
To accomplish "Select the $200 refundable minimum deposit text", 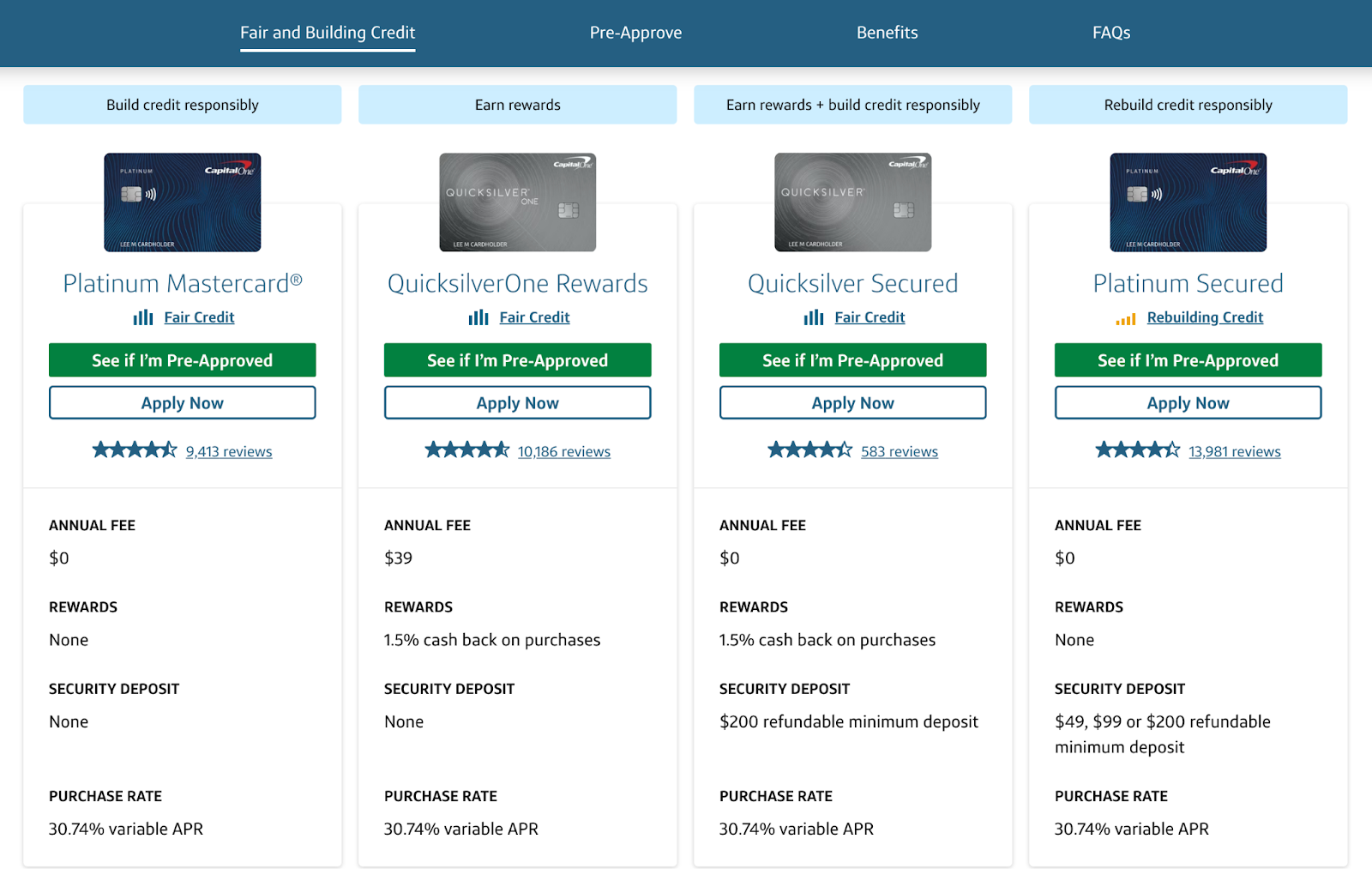I will coord(849,722).
